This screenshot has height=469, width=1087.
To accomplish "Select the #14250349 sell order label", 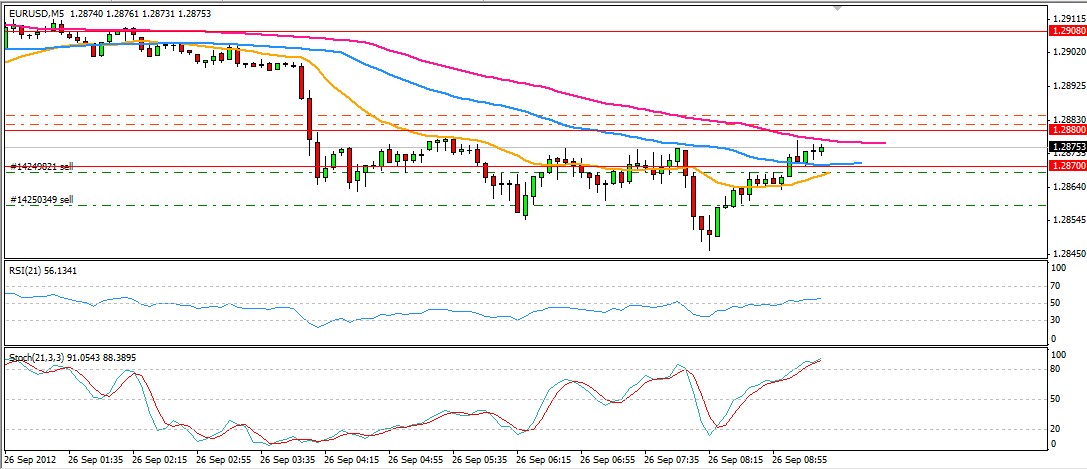I will tap(42, 199).
